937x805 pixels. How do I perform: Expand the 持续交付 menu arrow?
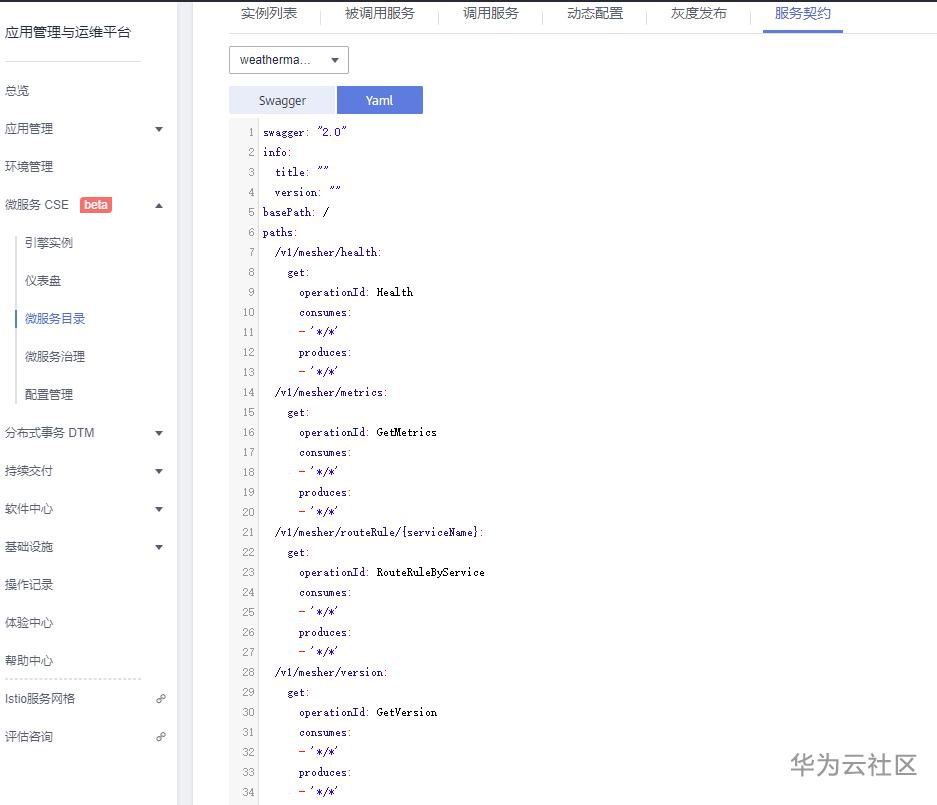pos(159,472)
